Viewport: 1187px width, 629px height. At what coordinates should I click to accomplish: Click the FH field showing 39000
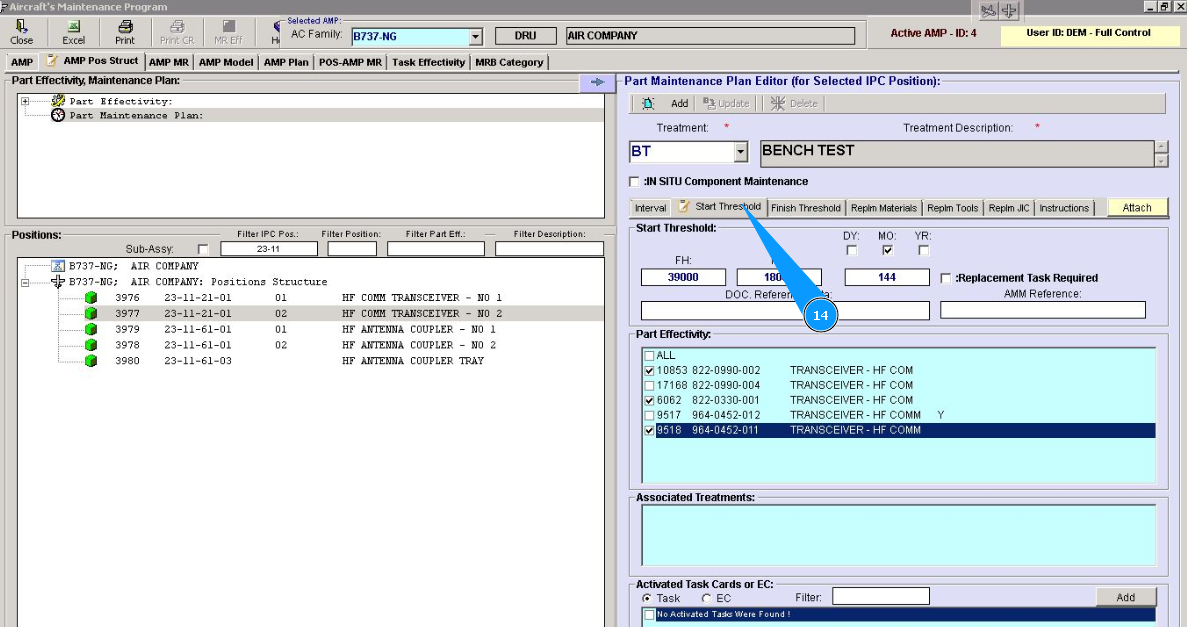(683, 277)
